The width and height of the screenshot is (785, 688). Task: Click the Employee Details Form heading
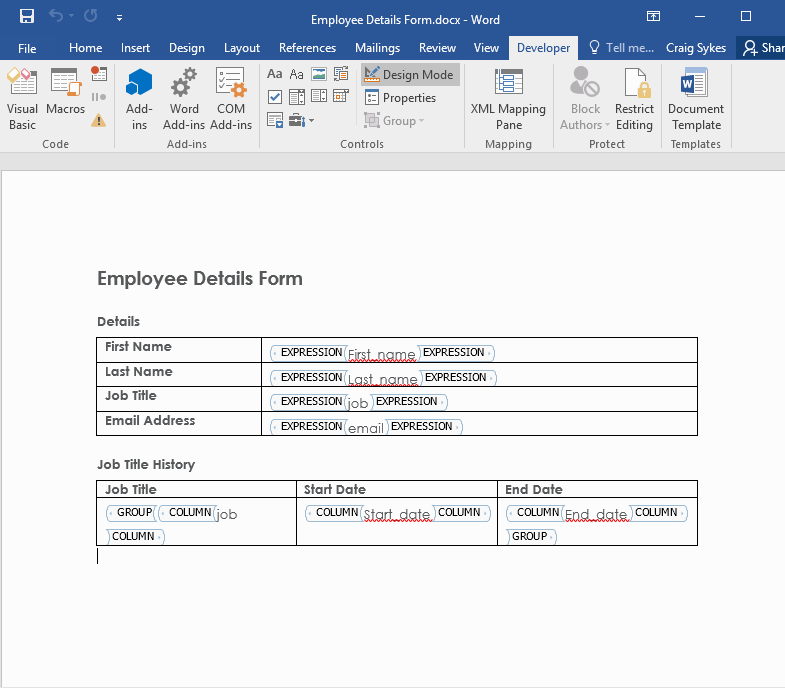click(200, 278)
